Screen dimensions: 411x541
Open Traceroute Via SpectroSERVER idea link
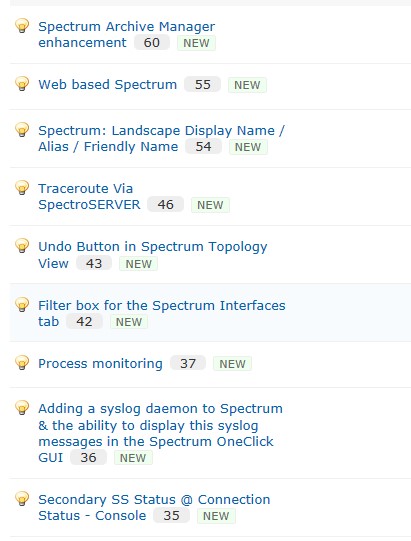tap(89, 196)
